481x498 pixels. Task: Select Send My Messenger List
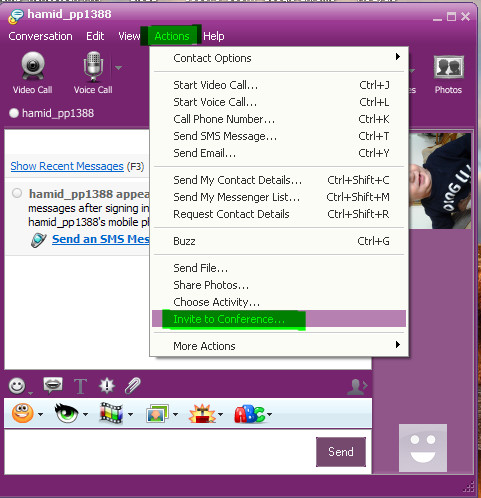279,197
